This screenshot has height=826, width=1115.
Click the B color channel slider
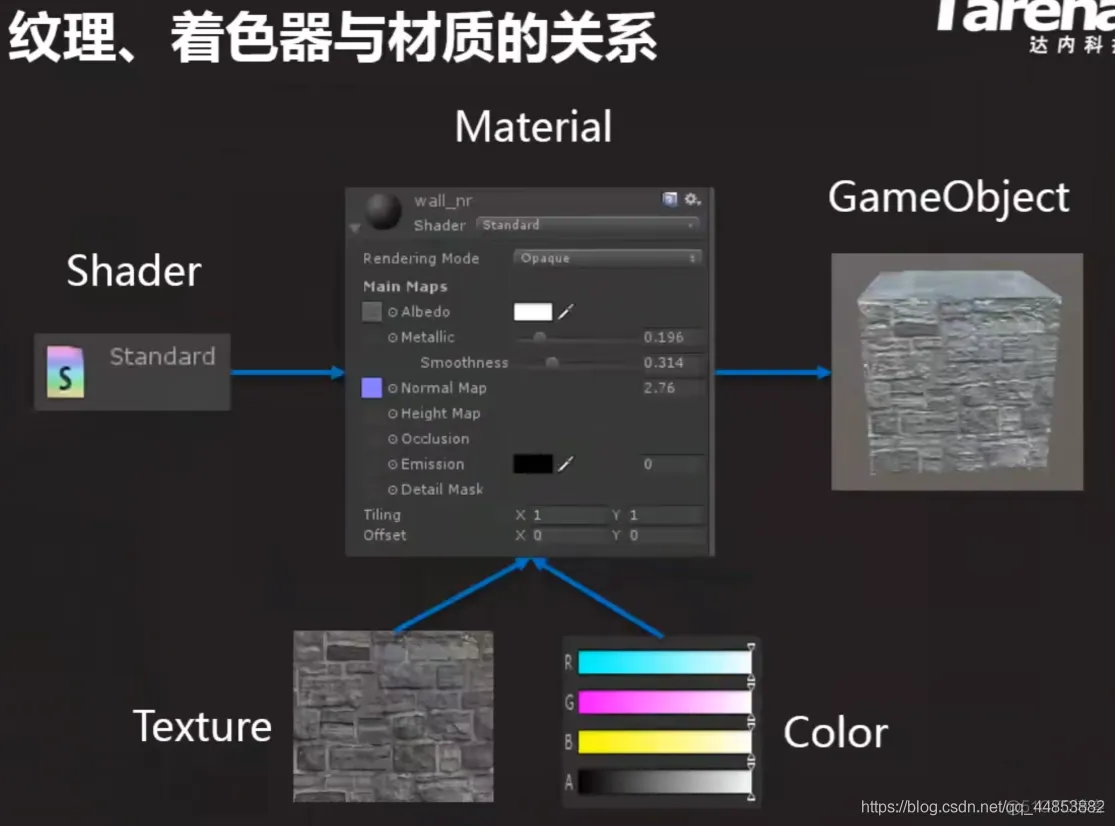(665, 742)
